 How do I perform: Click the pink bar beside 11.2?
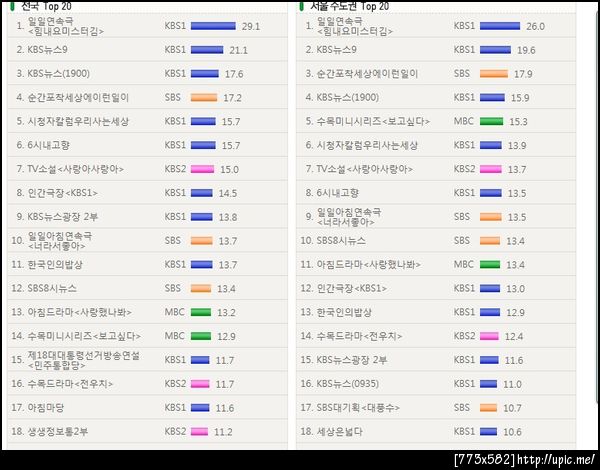(199, 431)
